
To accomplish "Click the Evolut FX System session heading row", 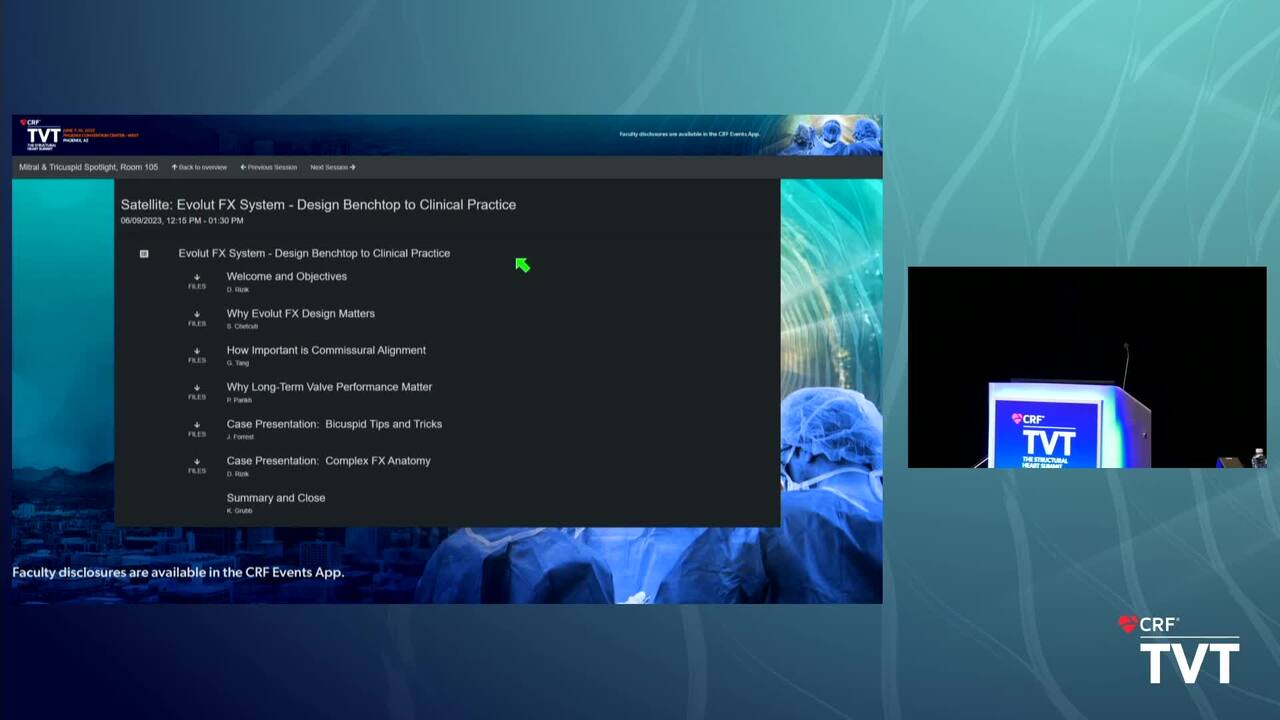I will (314, 253).
